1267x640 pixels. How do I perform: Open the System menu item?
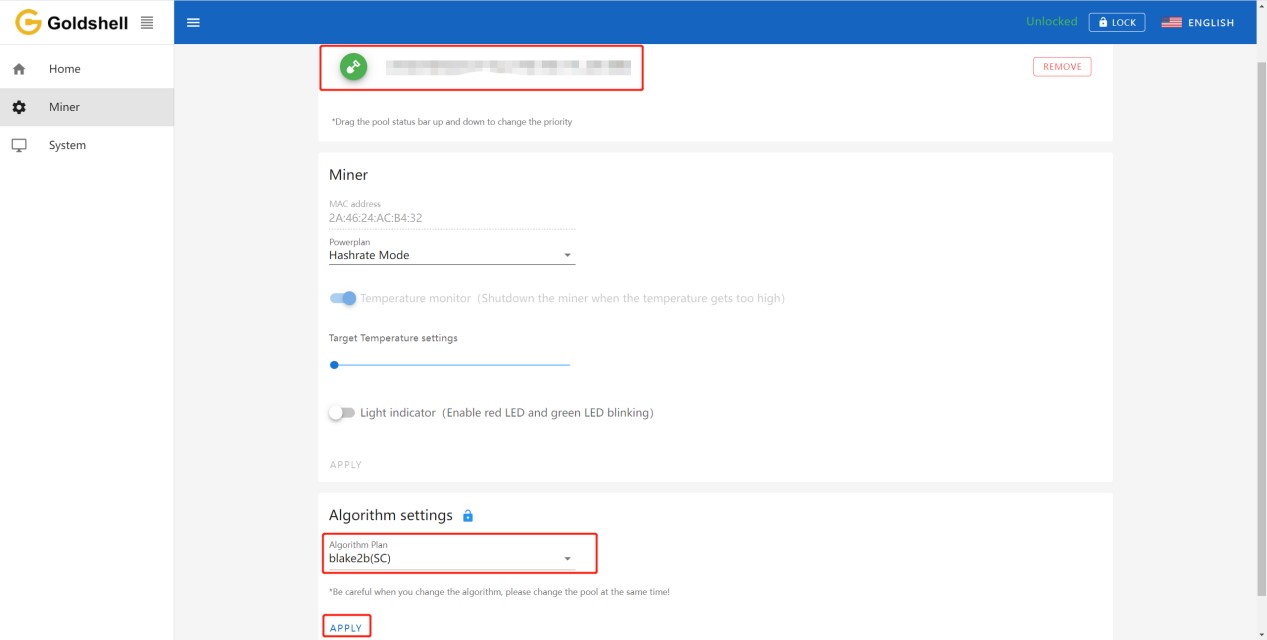pyautogui.click(x=87, y=145)
